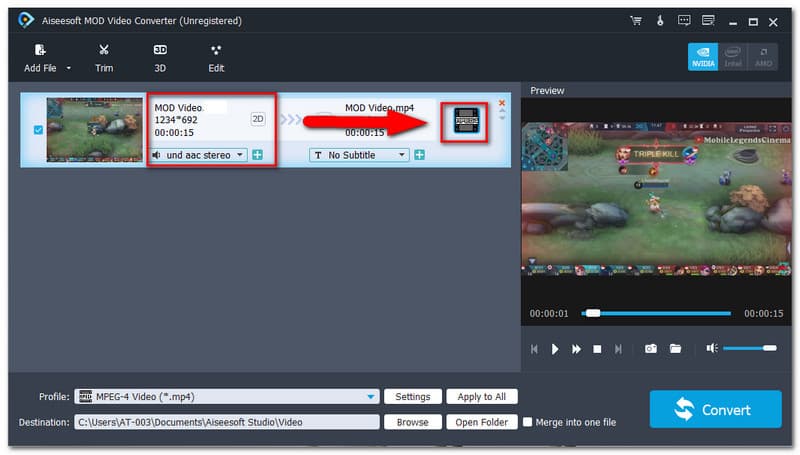The width and height of the screenshot is (800, 455).
Task: Expand the Add File dropdown arrow
Action: 68,68
